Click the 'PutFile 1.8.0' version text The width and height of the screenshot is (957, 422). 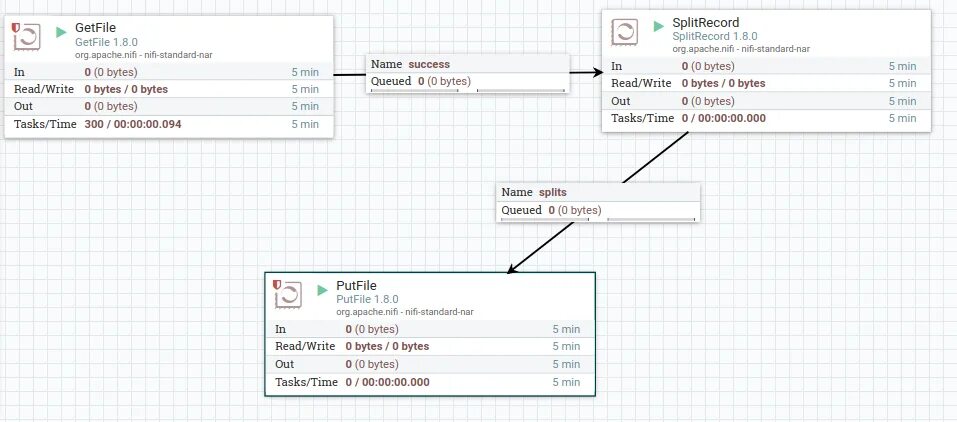(x=367, y=299)
